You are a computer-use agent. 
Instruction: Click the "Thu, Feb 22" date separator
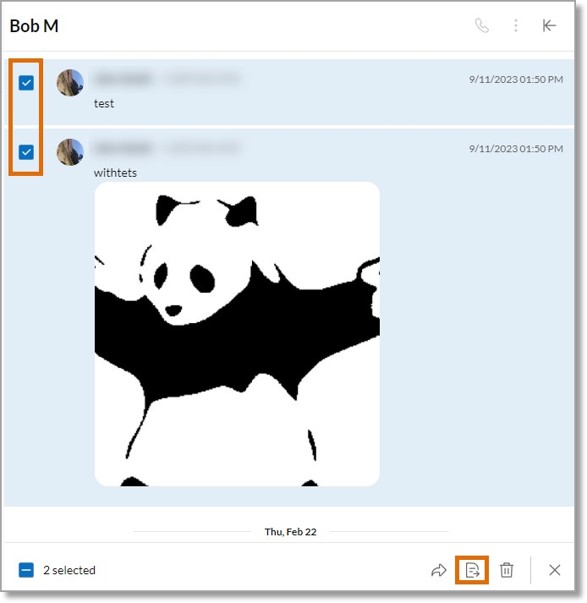click(x=290, y=532)
